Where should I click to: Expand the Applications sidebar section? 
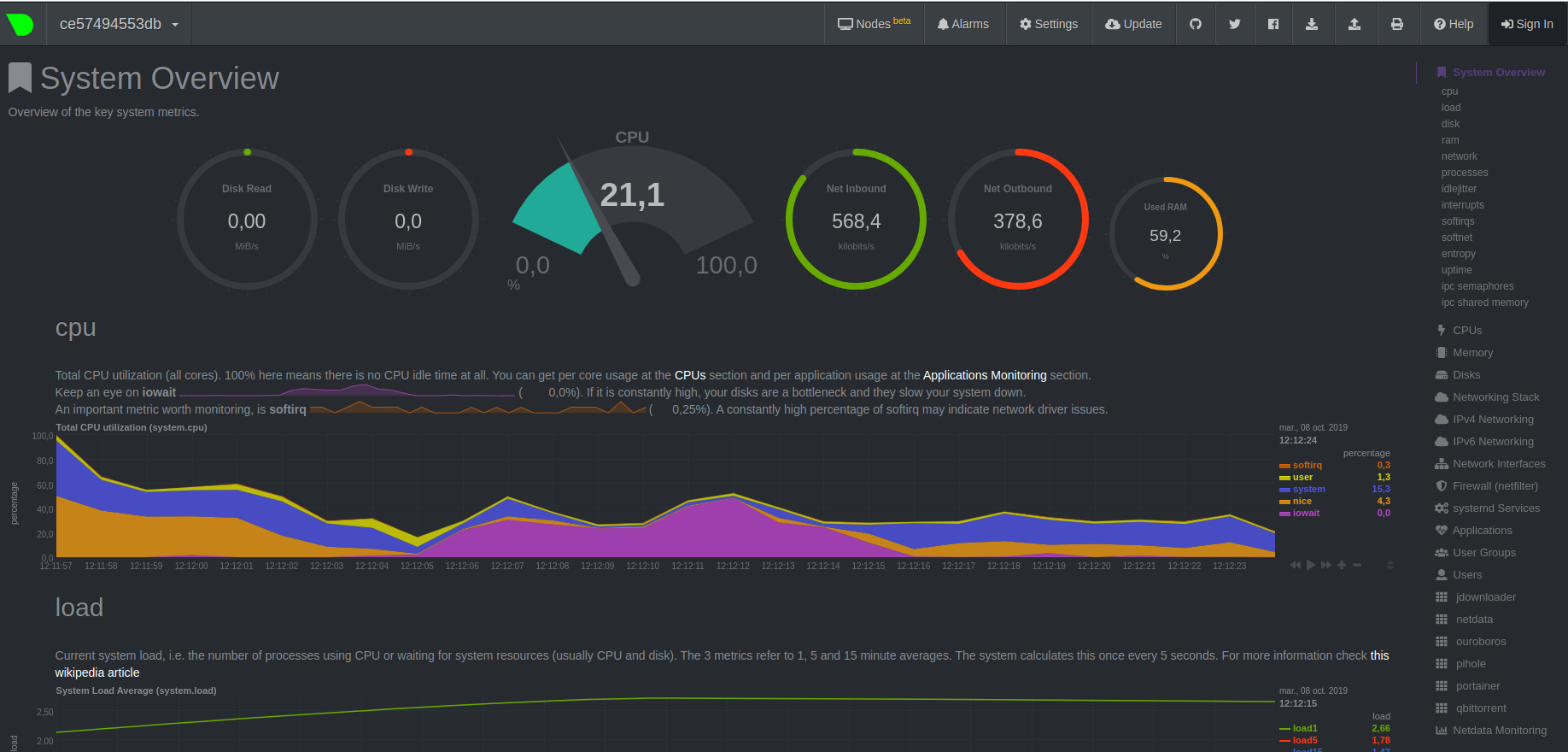(x=1482, y=530)
